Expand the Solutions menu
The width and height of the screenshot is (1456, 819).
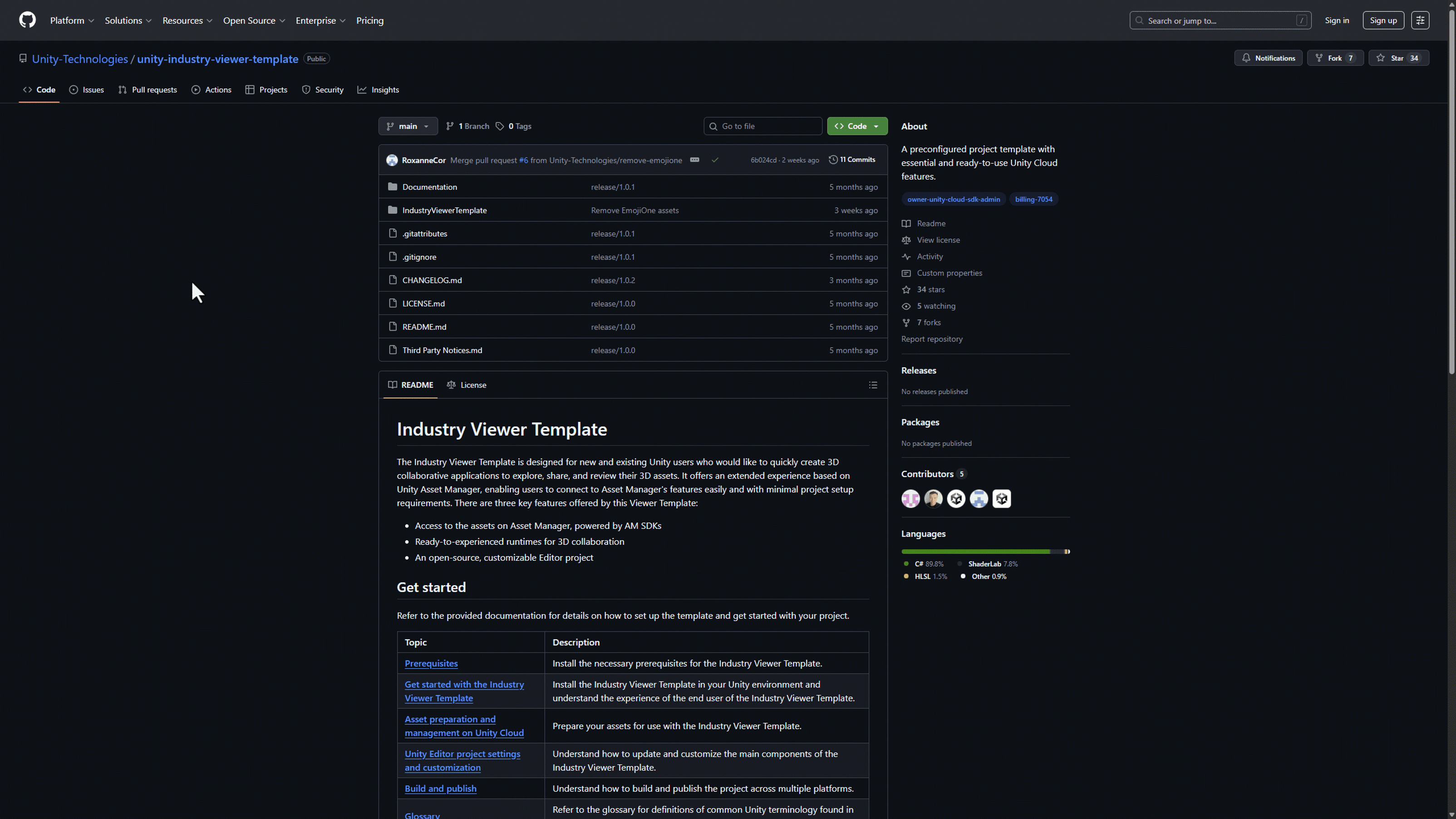click(x=128, y=20)
